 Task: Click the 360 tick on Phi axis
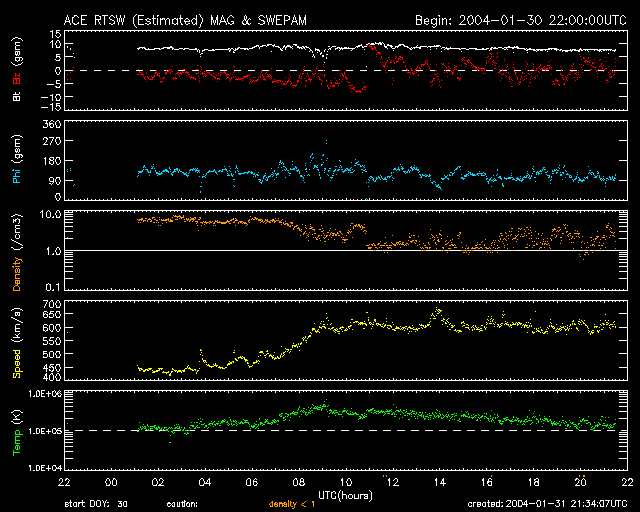50,124
